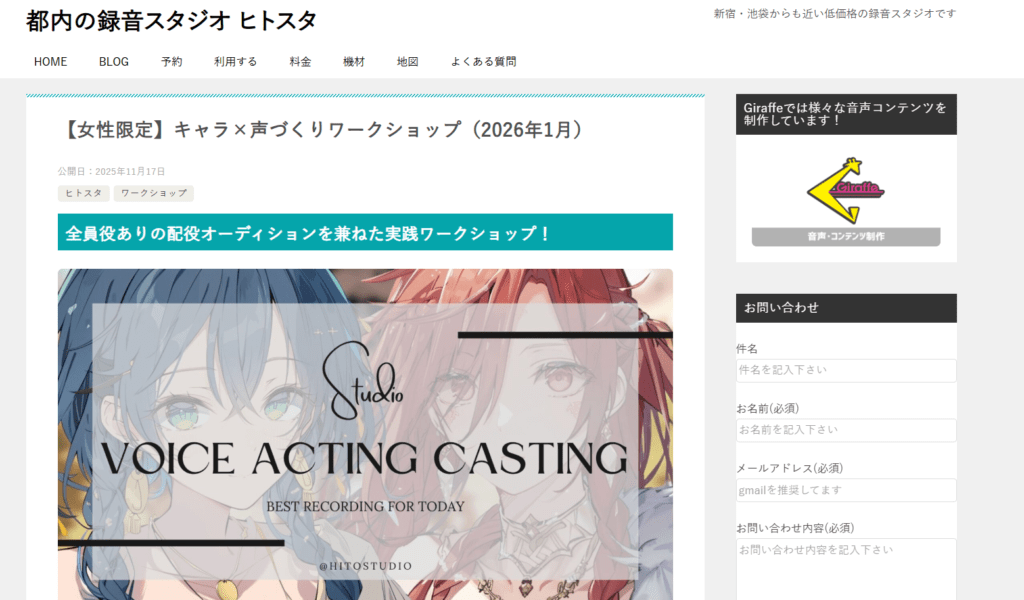Open the 機材 navigation item
The width and height of the screenshot is (1024, 600).
[x=353, y=61]
